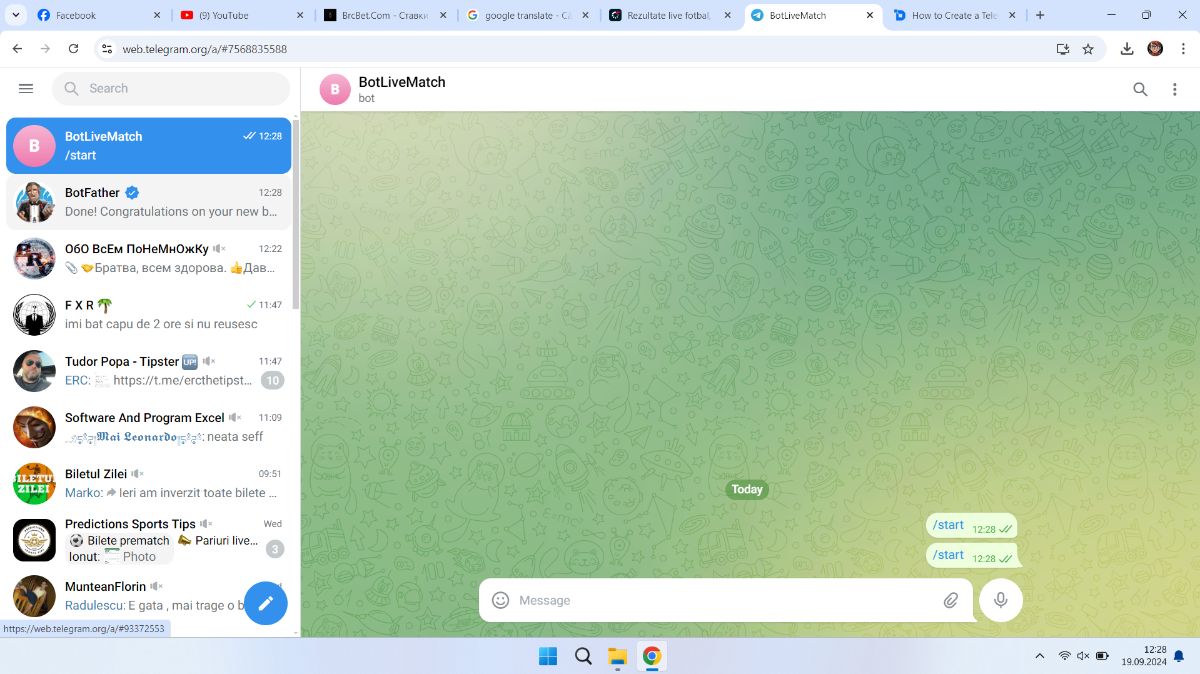The image size is (1200, 674).
Task: Switch to the google translate tab
Action: click(527, 16)
